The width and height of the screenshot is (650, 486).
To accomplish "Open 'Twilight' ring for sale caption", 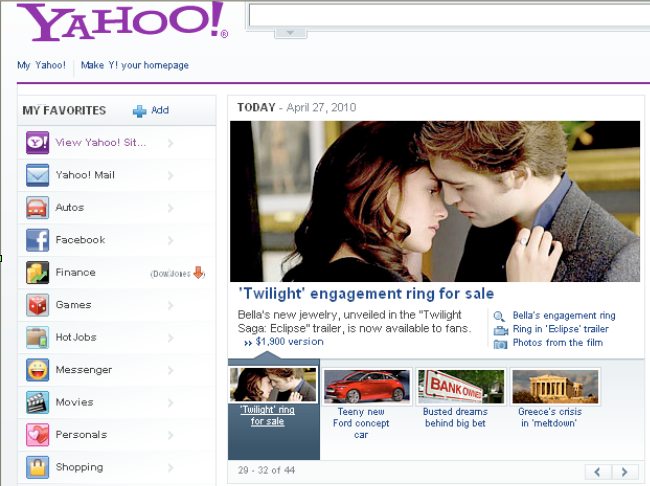I will tap(267, 416).
